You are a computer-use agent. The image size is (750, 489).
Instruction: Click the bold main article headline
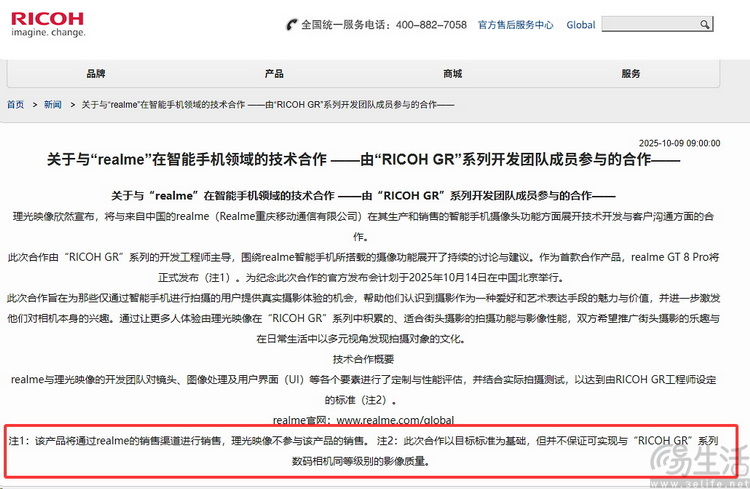pyautogui.click(x=363, y=160)
